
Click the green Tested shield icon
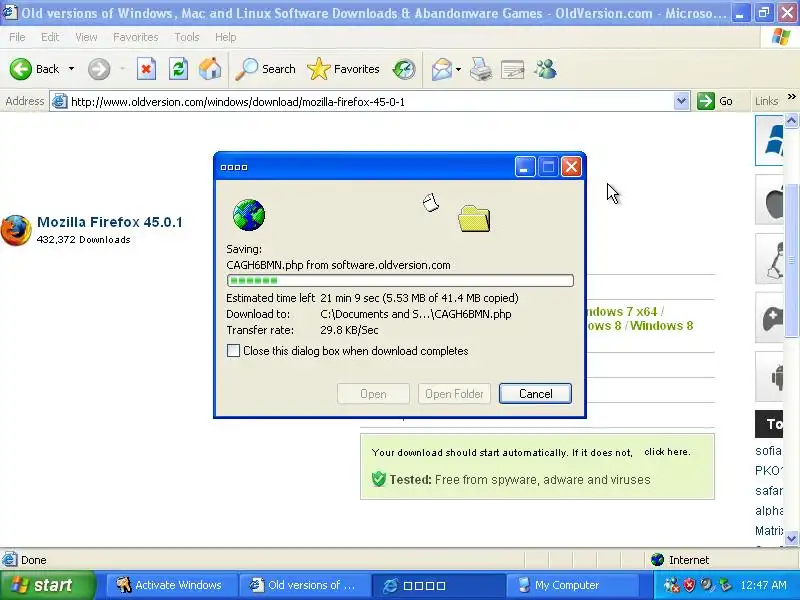pos(379,479)
